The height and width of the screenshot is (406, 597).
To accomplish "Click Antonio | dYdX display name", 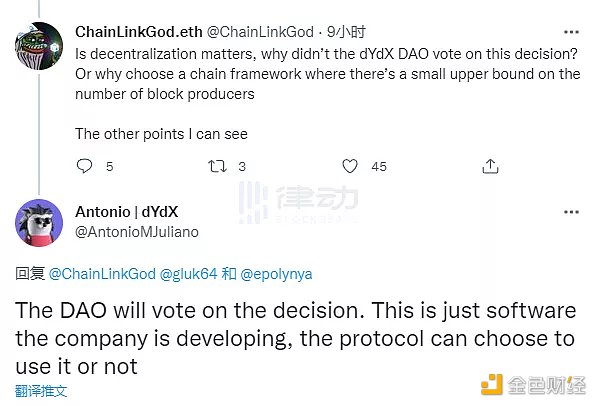I will pyautogui.click(x=126, y=212).
